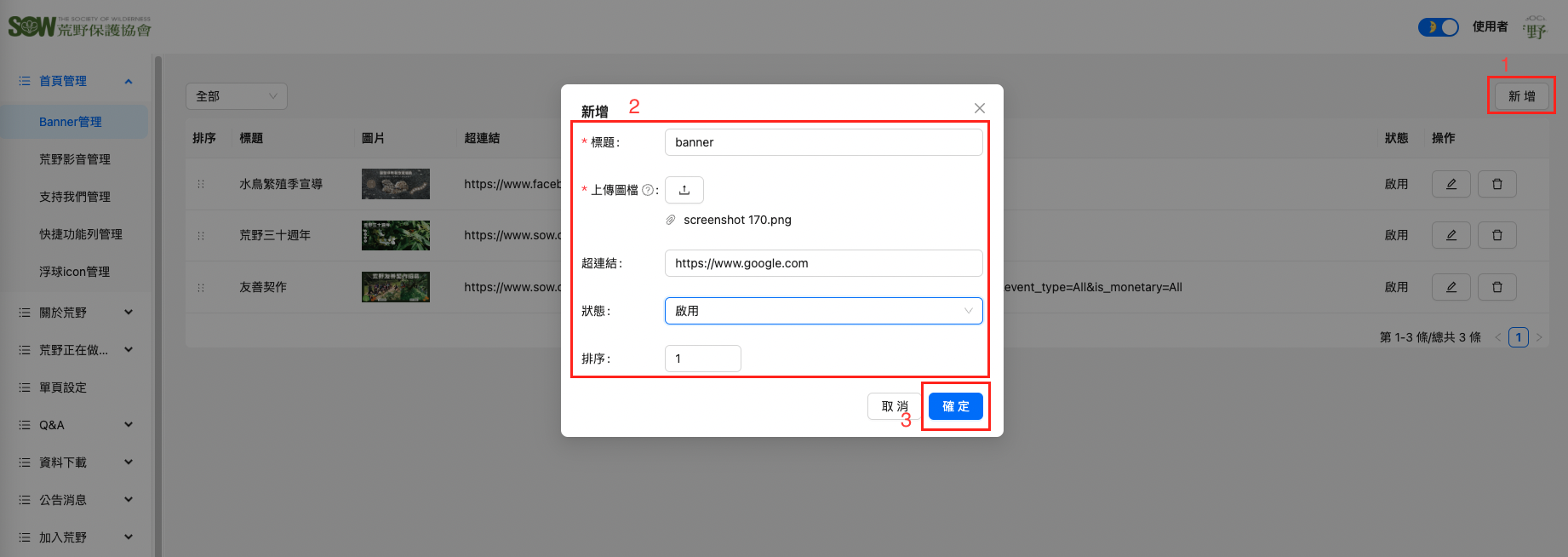The width and height of the screenshot is (1568, 557).
Task: Click the 超連結 URL input field
Action: [x=822, y=263]
